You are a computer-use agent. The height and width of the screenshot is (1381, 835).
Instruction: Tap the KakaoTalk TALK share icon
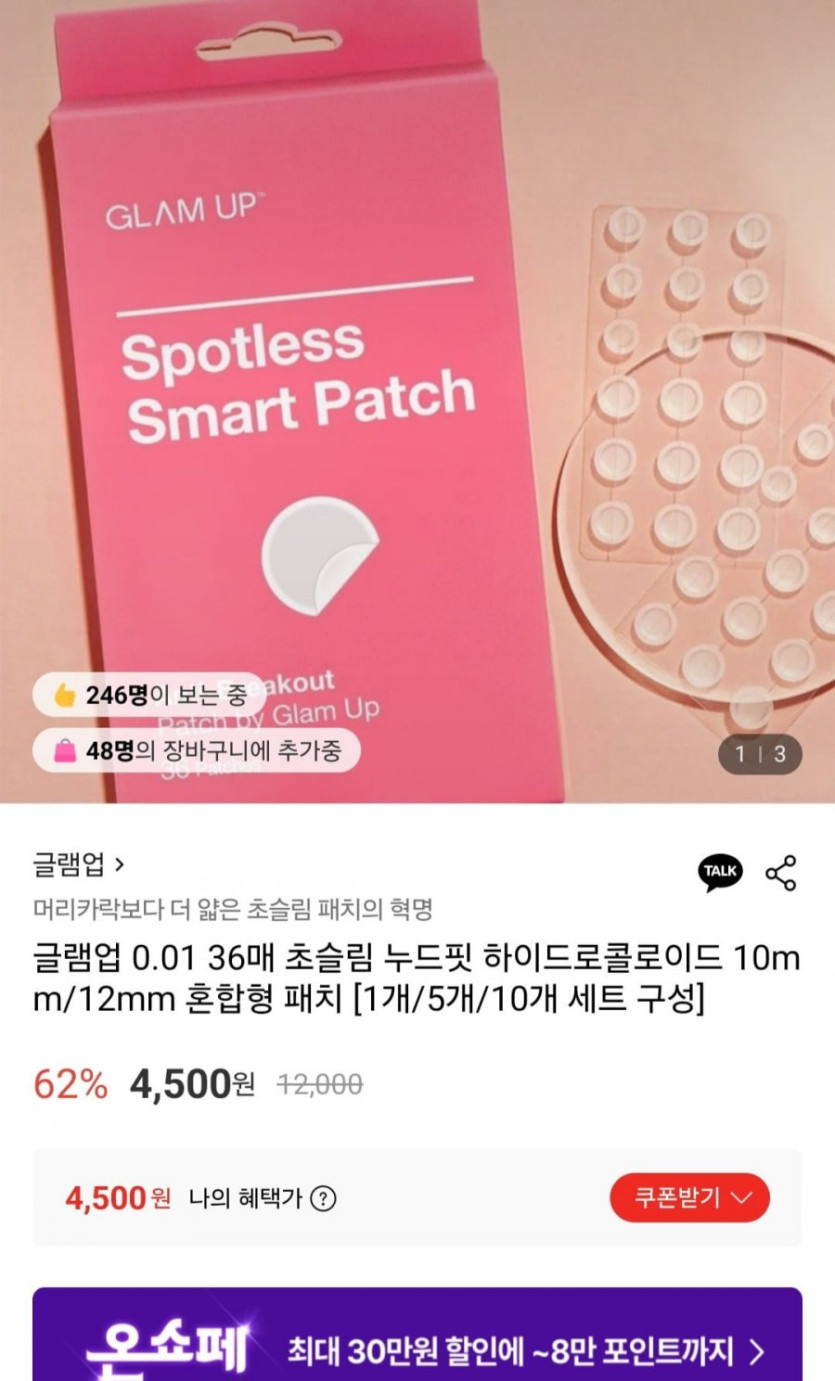point(720,872)
